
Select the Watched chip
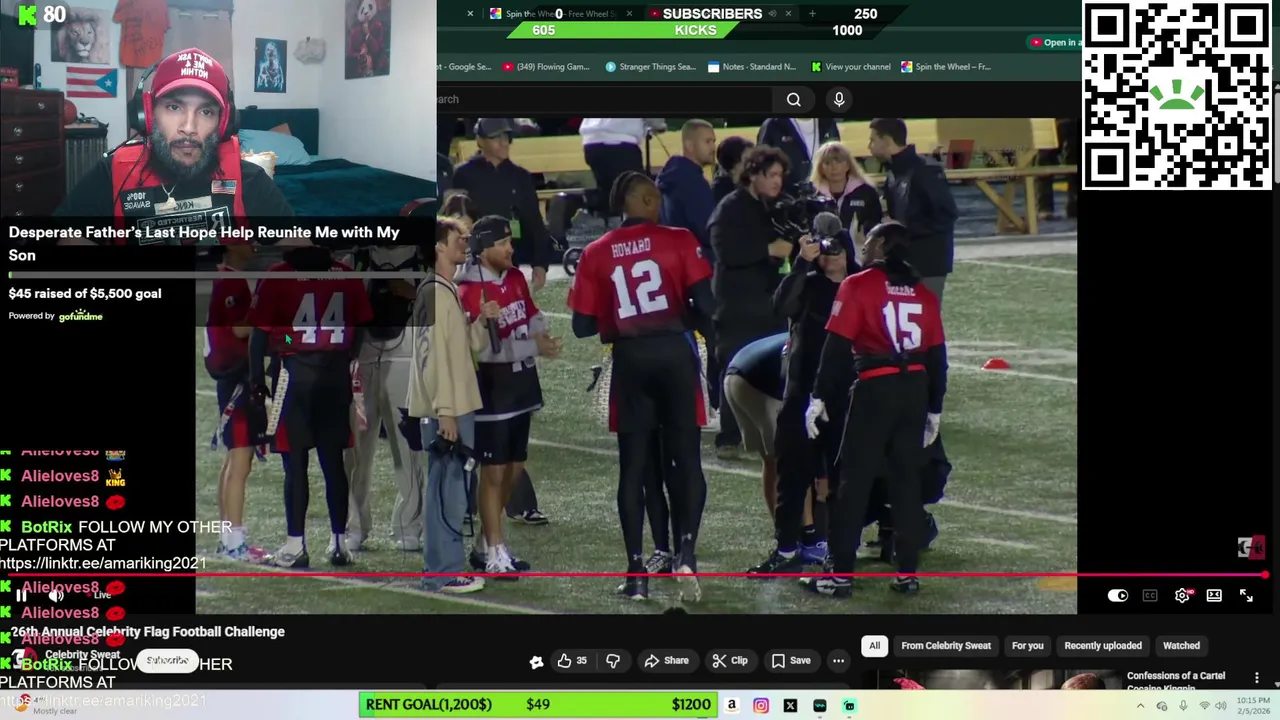point(1181,645)
